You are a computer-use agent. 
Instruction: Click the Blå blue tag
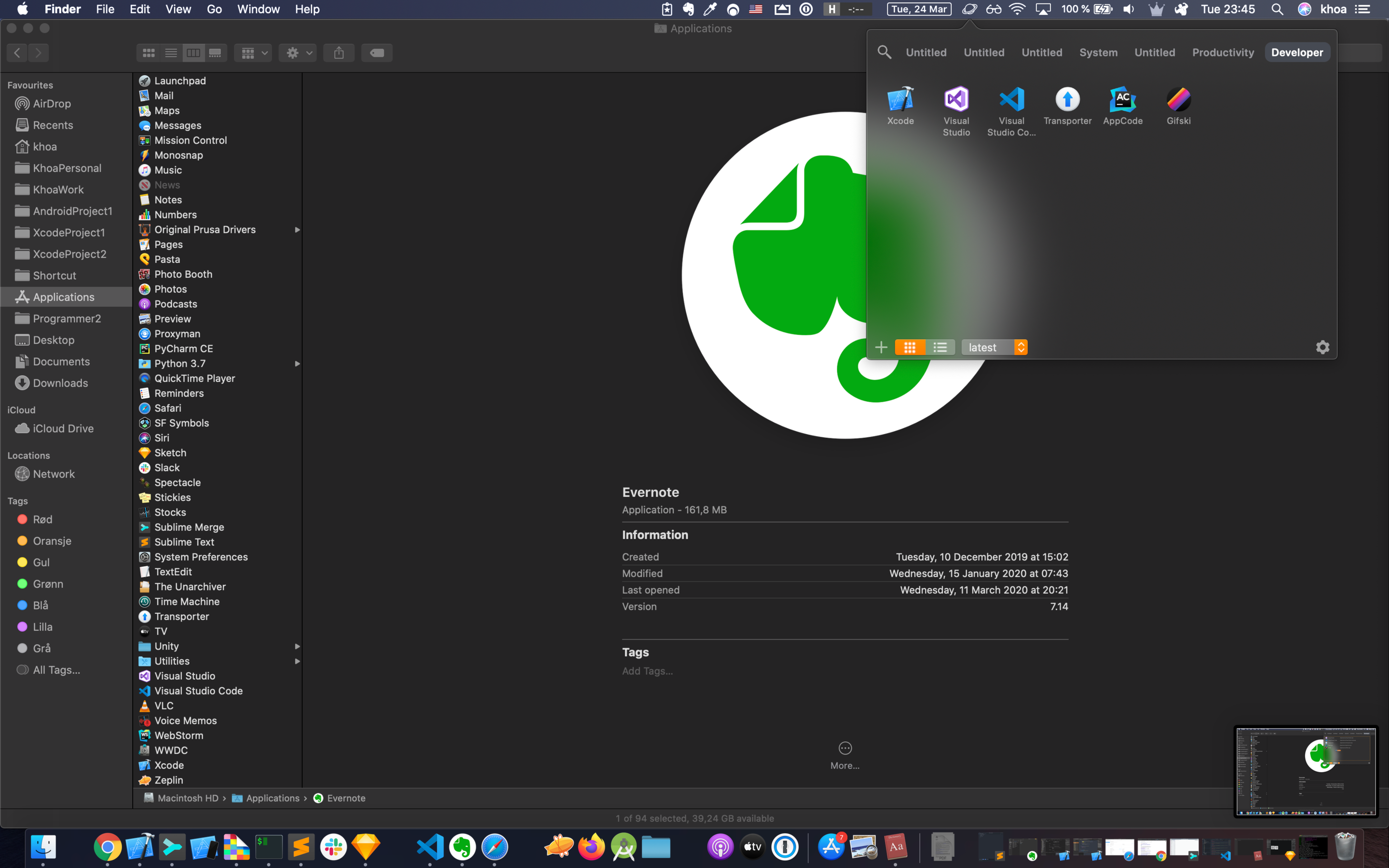66,605
